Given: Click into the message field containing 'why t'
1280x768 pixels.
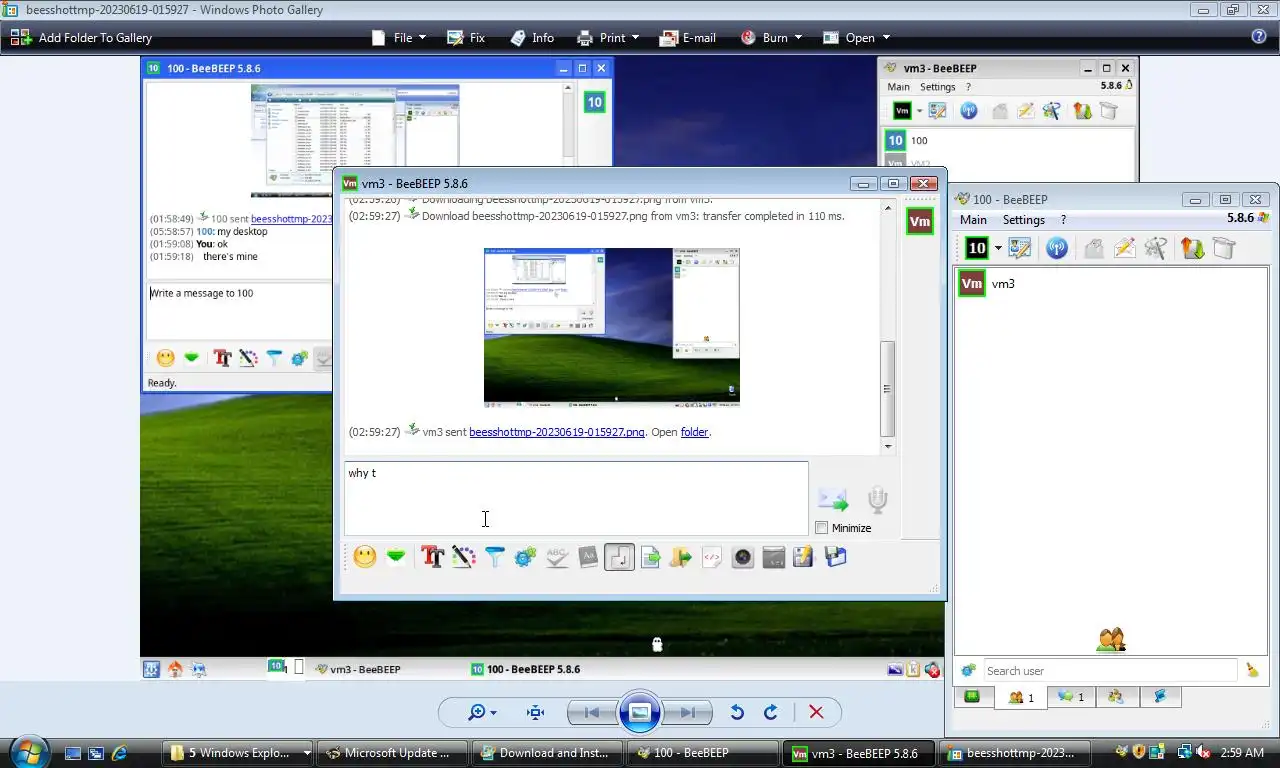Looking at the screenshot, I should [576, 498].
